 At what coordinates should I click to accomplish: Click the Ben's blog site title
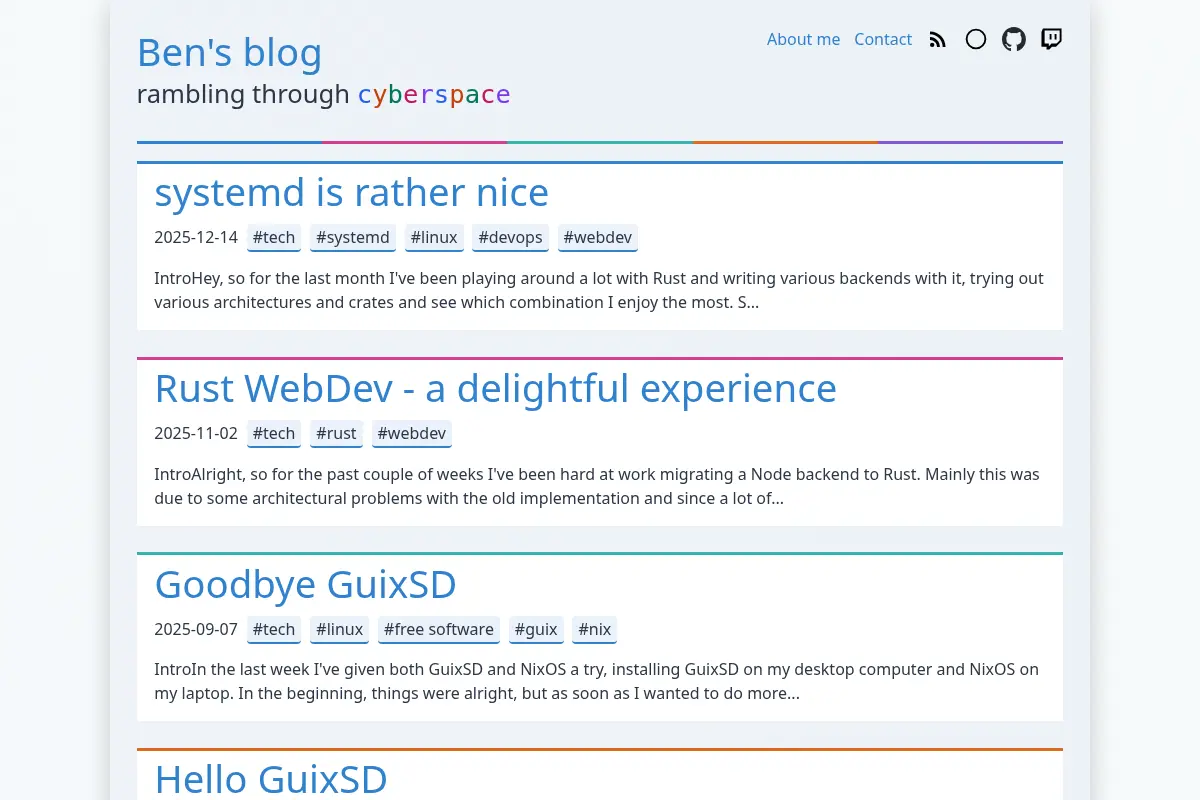[229, 53]
